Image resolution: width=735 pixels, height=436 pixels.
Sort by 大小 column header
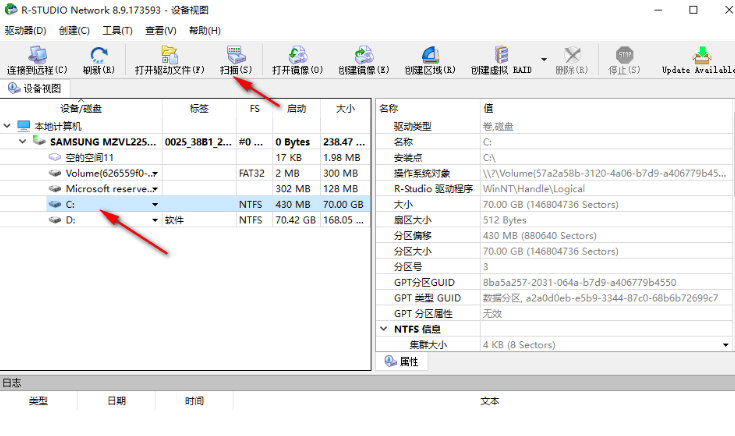(x=345, y=109)
